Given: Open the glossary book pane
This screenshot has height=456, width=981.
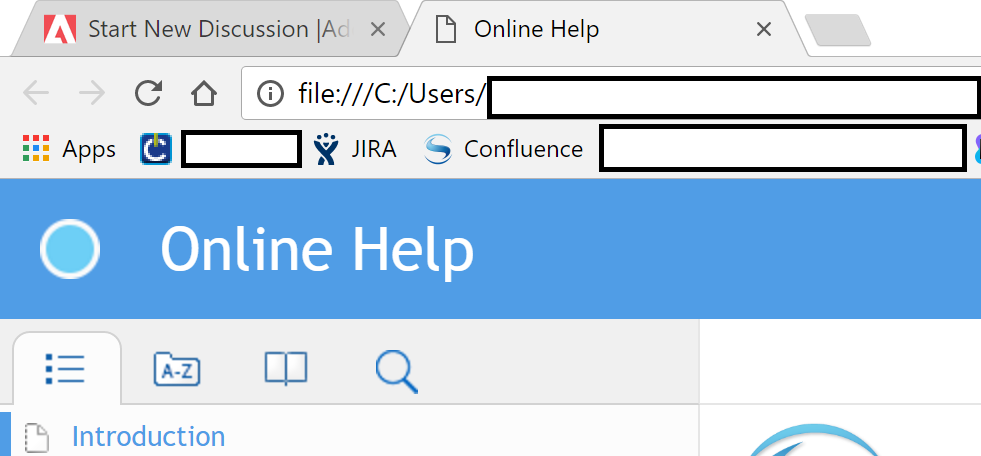Looking at the screenshot, I should 286,368.
